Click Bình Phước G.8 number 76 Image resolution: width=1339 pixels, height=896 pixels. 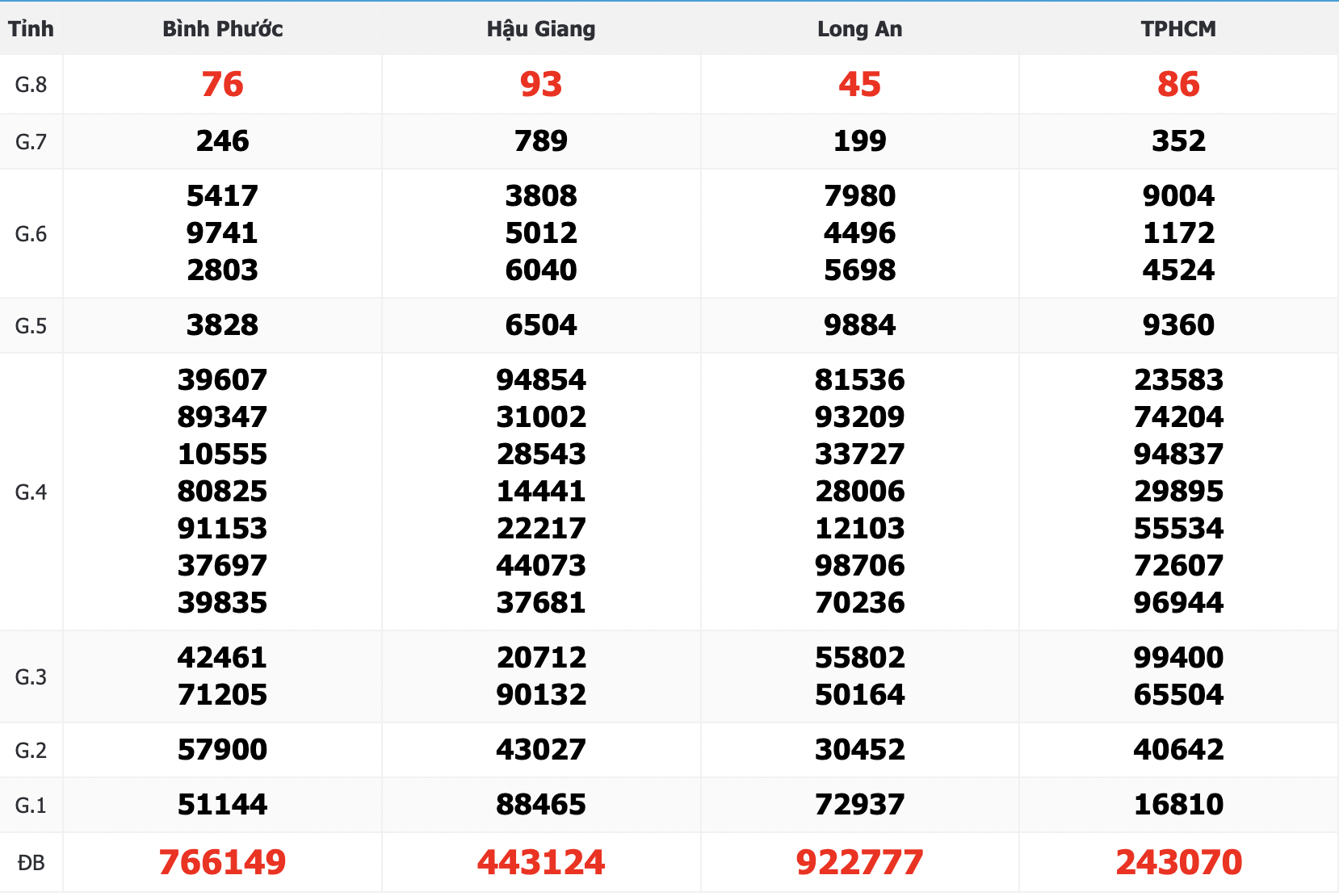coord(222,85)
